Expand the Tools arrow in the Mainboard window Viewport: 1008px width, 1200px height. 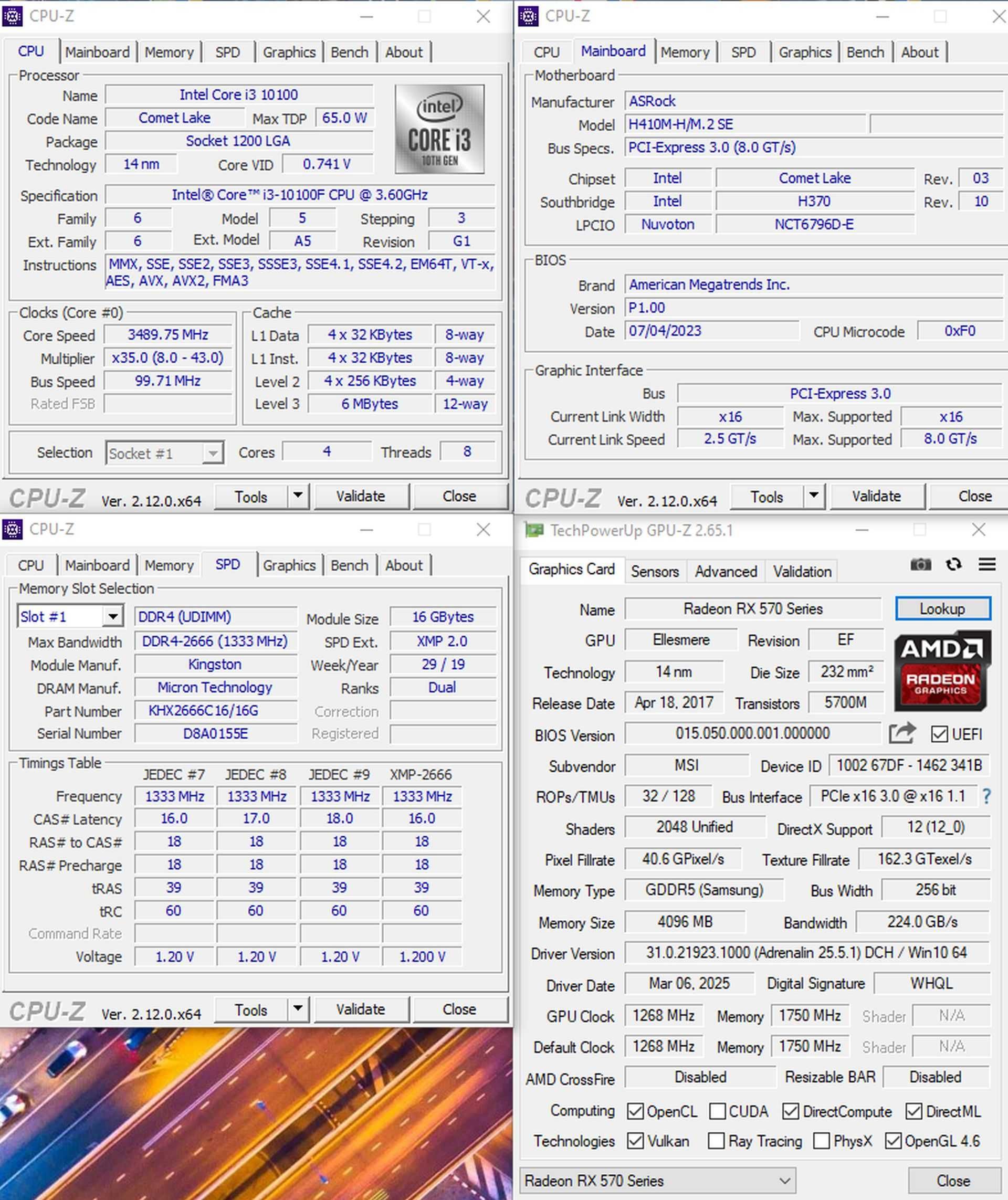tap(814, 496)
